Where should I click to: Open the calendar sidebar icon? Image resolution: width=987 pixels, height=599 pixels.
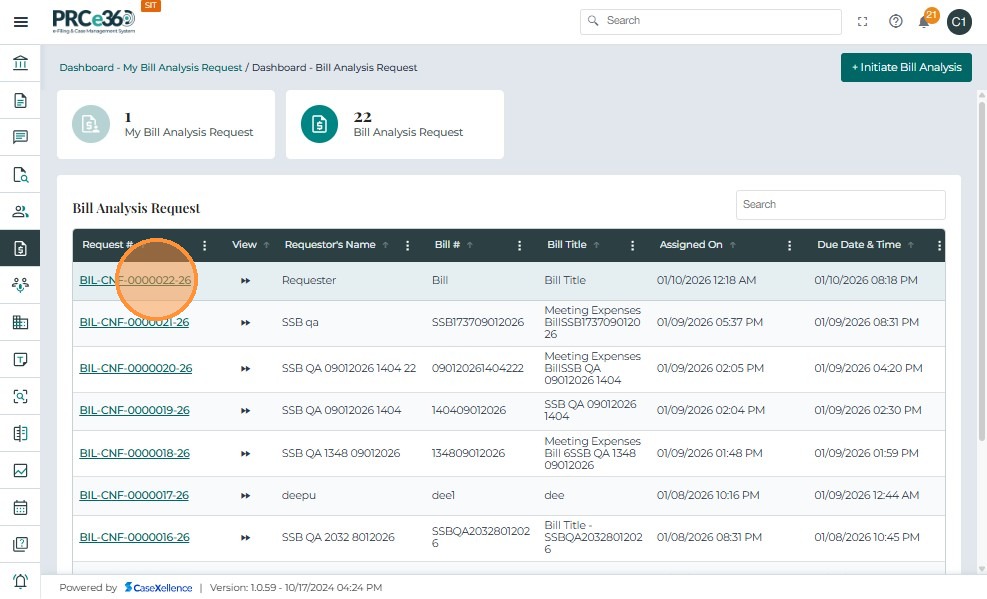tap(20, 507)
